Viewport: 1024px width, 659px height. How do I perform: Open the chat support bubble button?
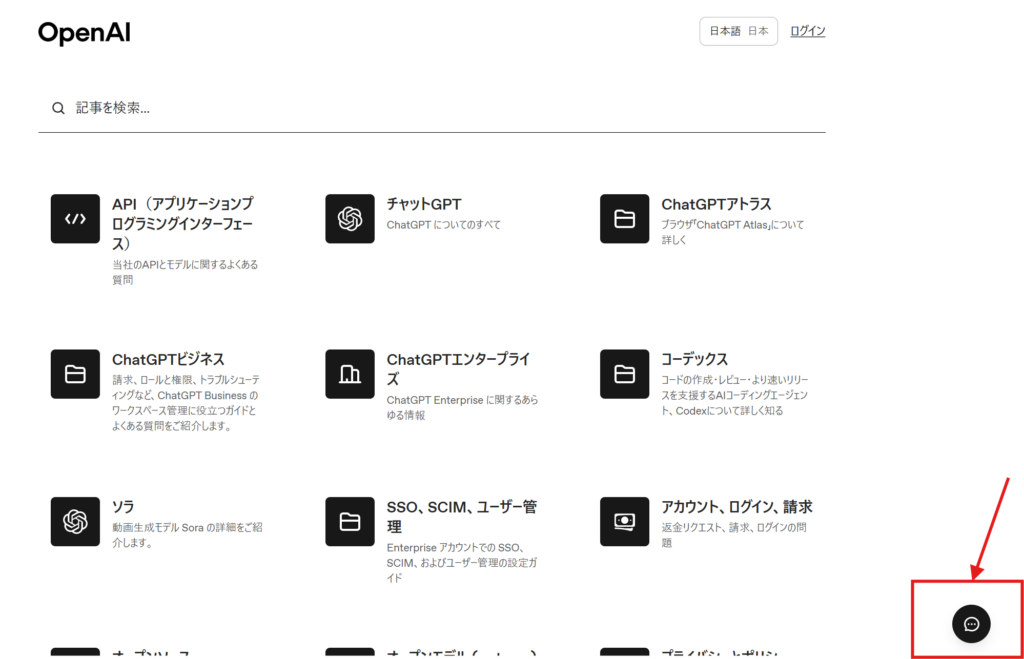(971, 624)
